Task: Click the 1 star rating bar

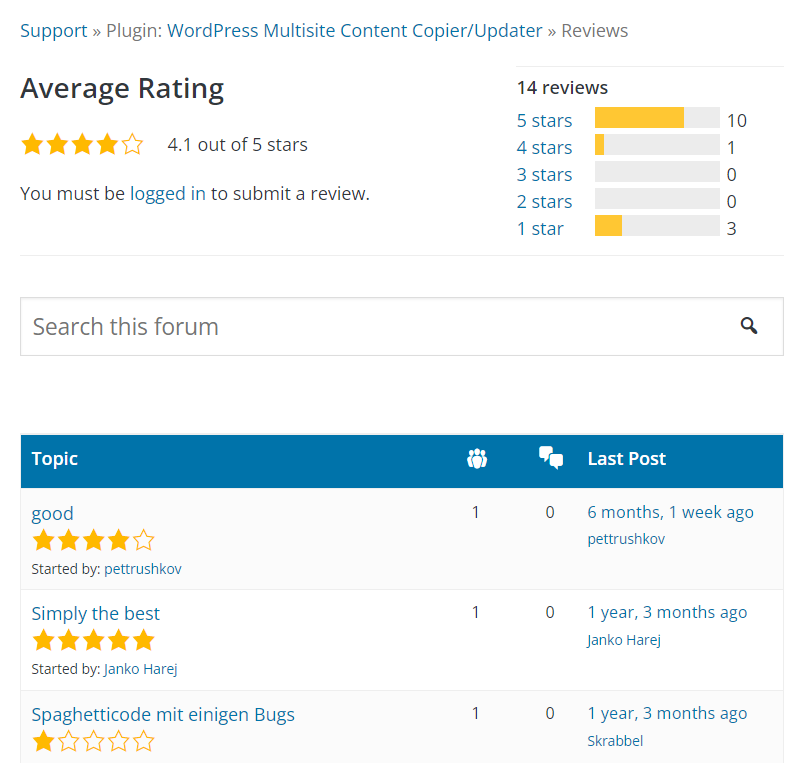Action: [657, 225]
